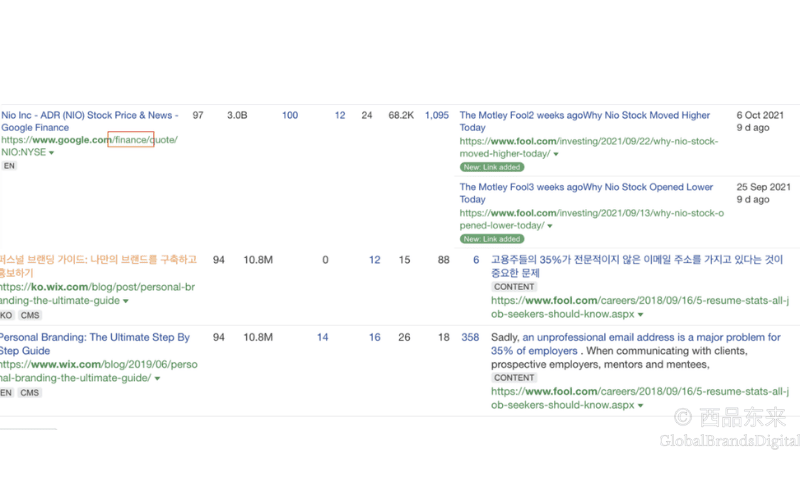Open Korean anchor text about 35% email addresses

click(637, 266)
